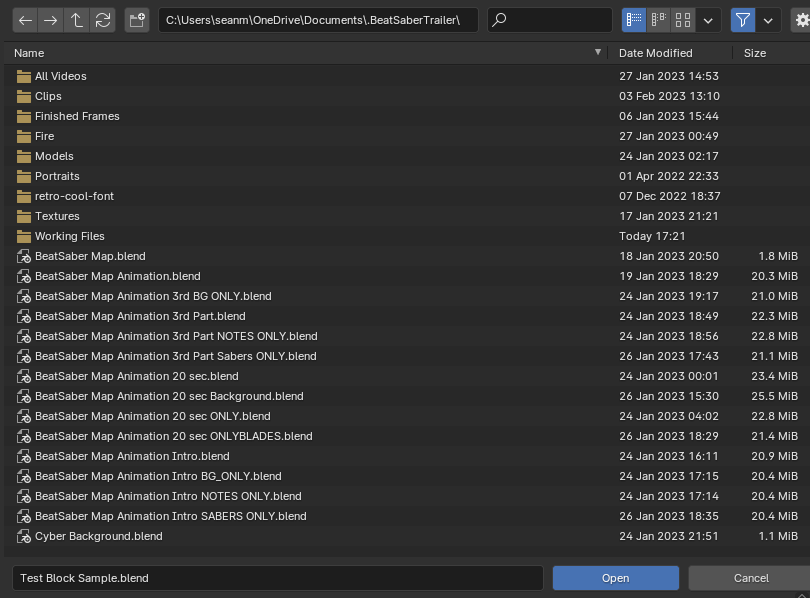Select Intro NOTES ONLY.blend file name

[168, 496]
